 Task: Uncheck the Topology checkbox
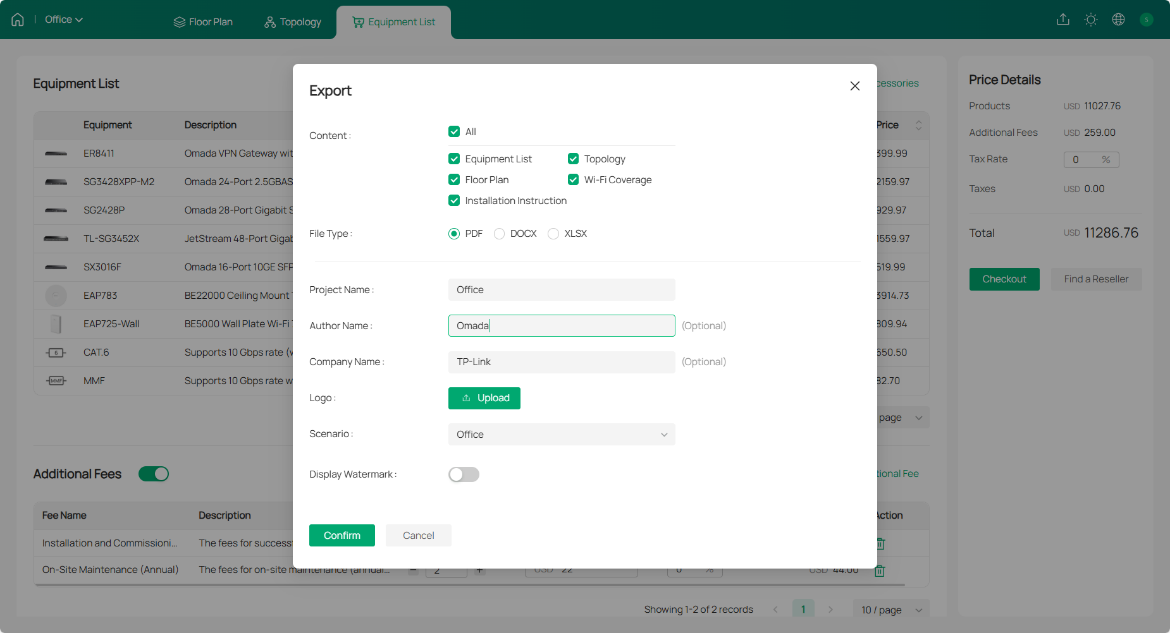point(574,159)
